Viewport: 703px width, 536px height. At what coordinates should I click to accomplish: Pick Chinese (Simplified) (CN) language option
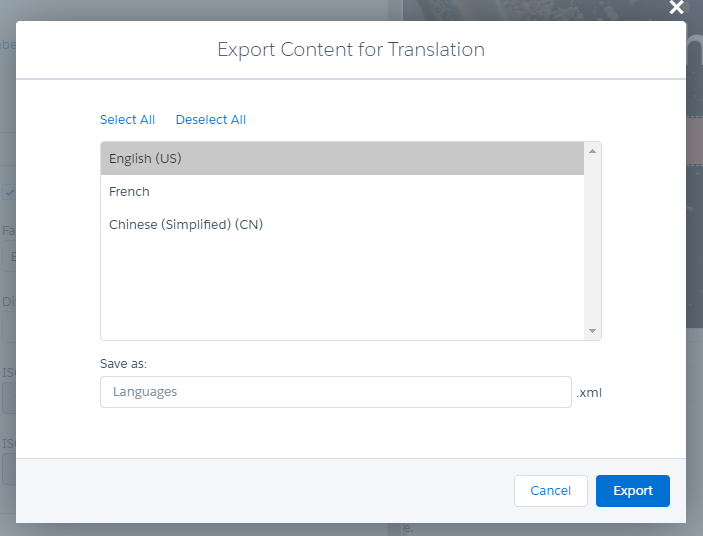(x=185, y=225)
